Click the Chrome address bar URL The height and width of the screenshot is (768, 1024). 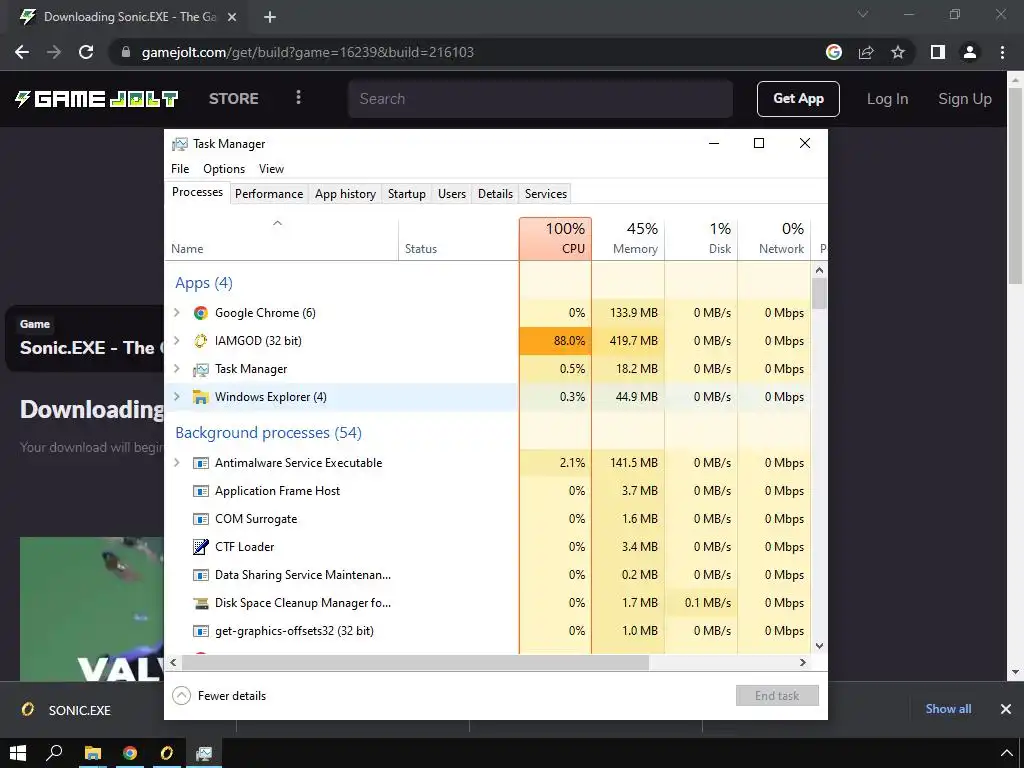(x=308, y=52)
